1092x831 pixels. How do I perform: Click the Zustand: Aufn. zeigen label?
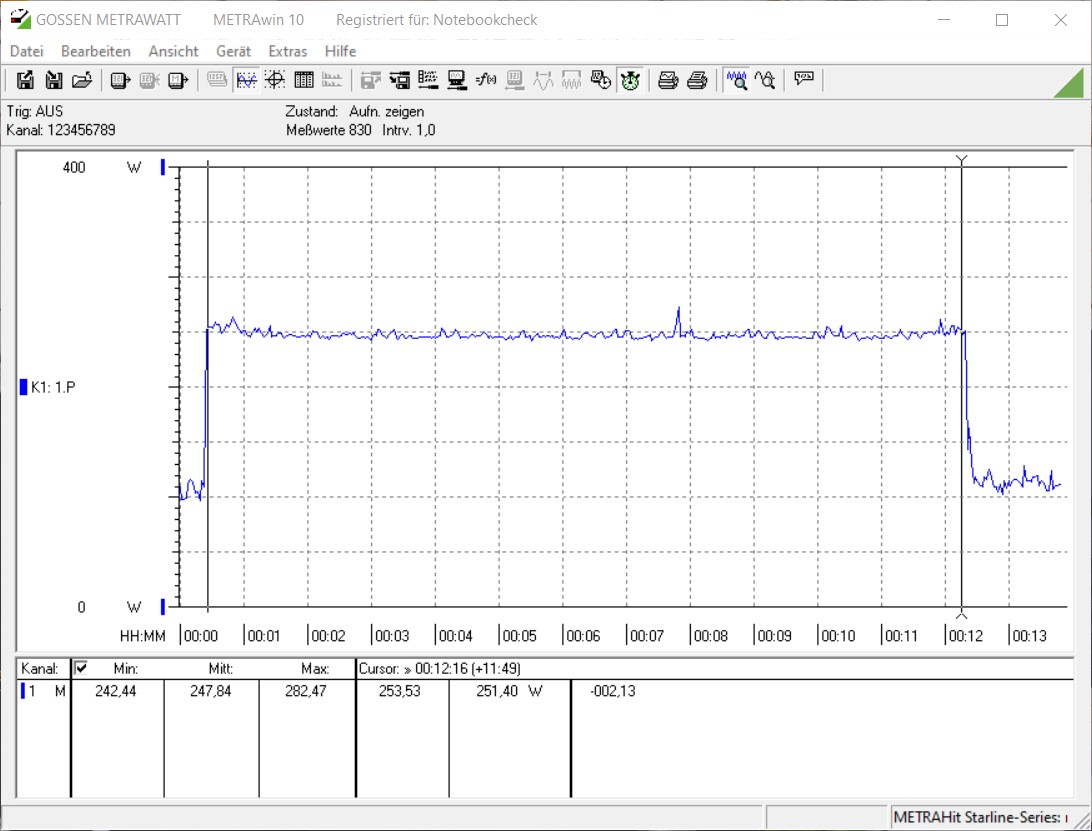(x=354, y=111)
